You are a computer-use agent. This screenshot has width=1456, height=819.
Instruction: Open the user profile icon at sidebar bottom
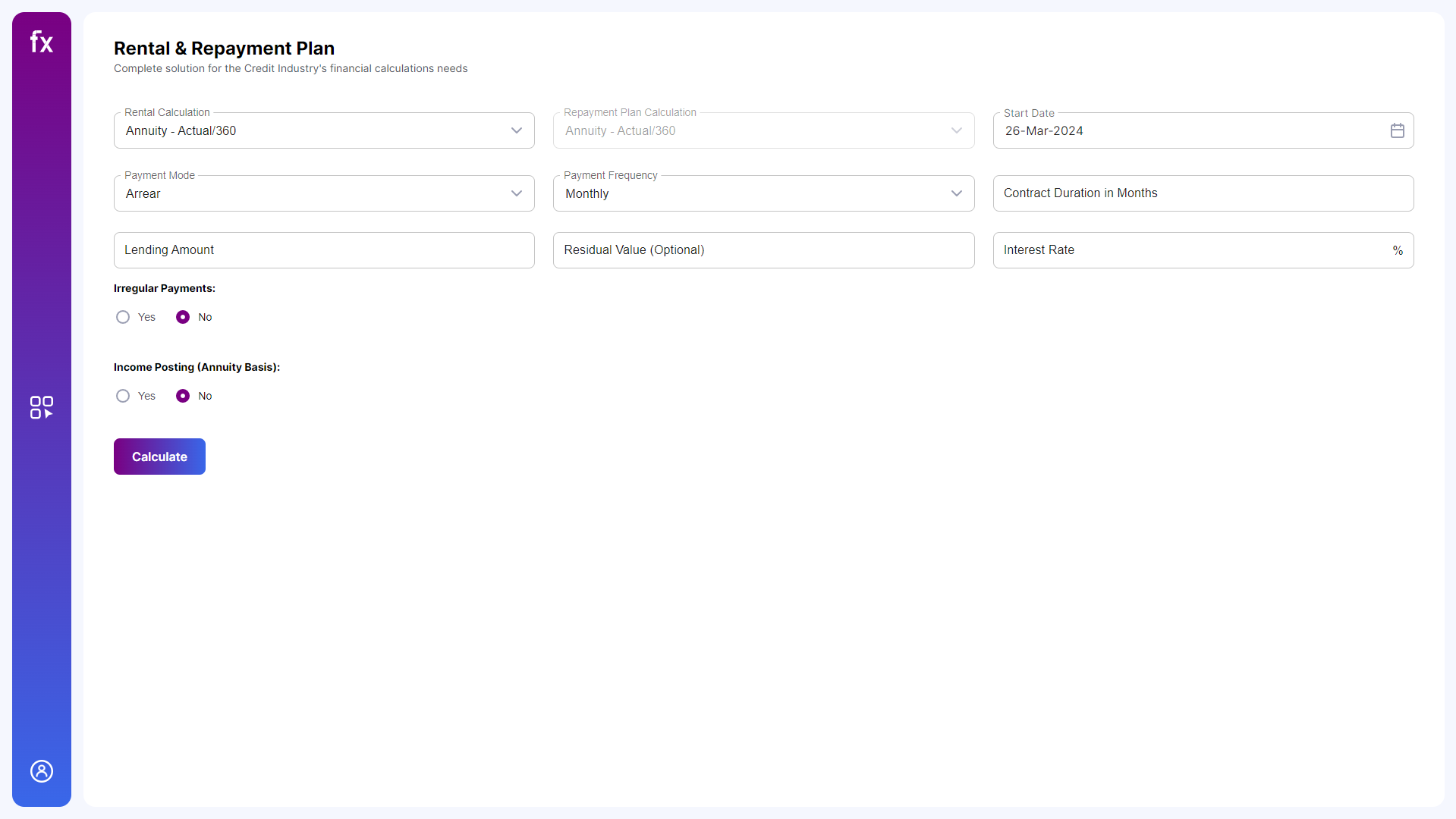41,771
